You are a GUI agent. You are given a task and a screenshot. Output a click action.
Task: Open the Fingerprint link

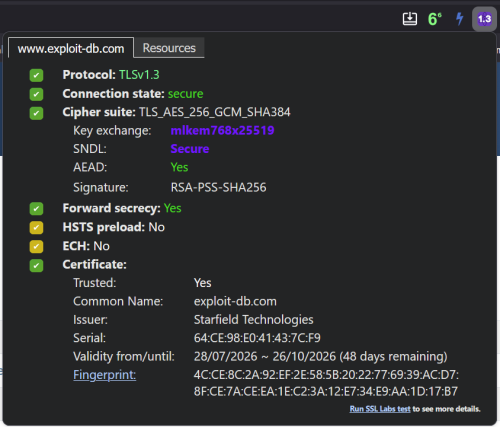105,375
